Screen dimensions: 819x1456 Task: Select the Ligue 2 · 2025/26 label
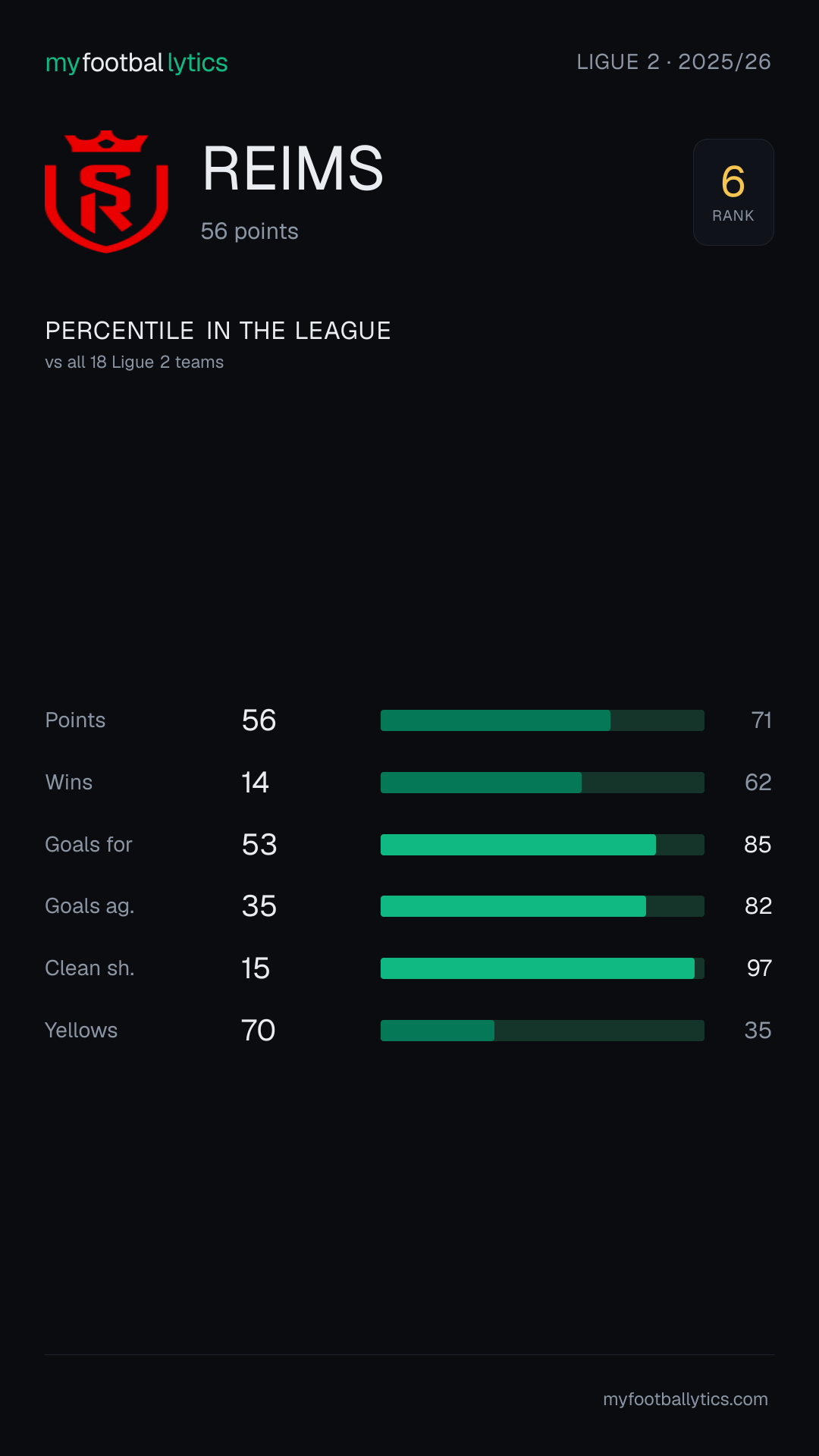(673, 61)
